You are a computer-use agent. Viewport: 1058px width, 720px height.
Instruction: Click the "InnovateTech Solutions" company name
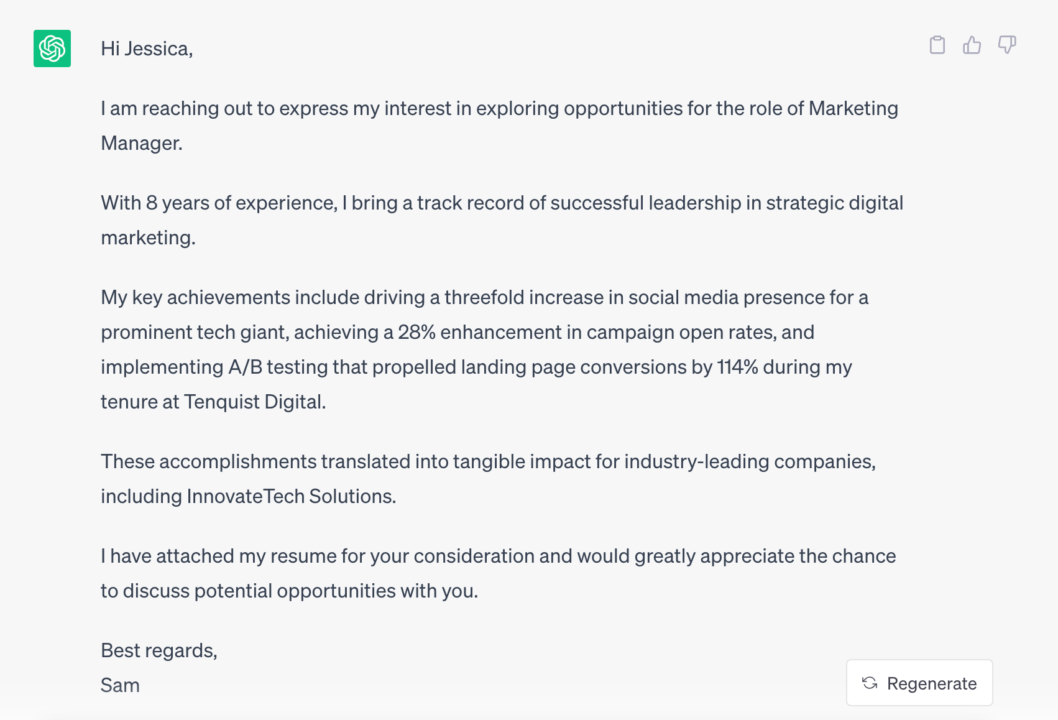coord(291,496)
